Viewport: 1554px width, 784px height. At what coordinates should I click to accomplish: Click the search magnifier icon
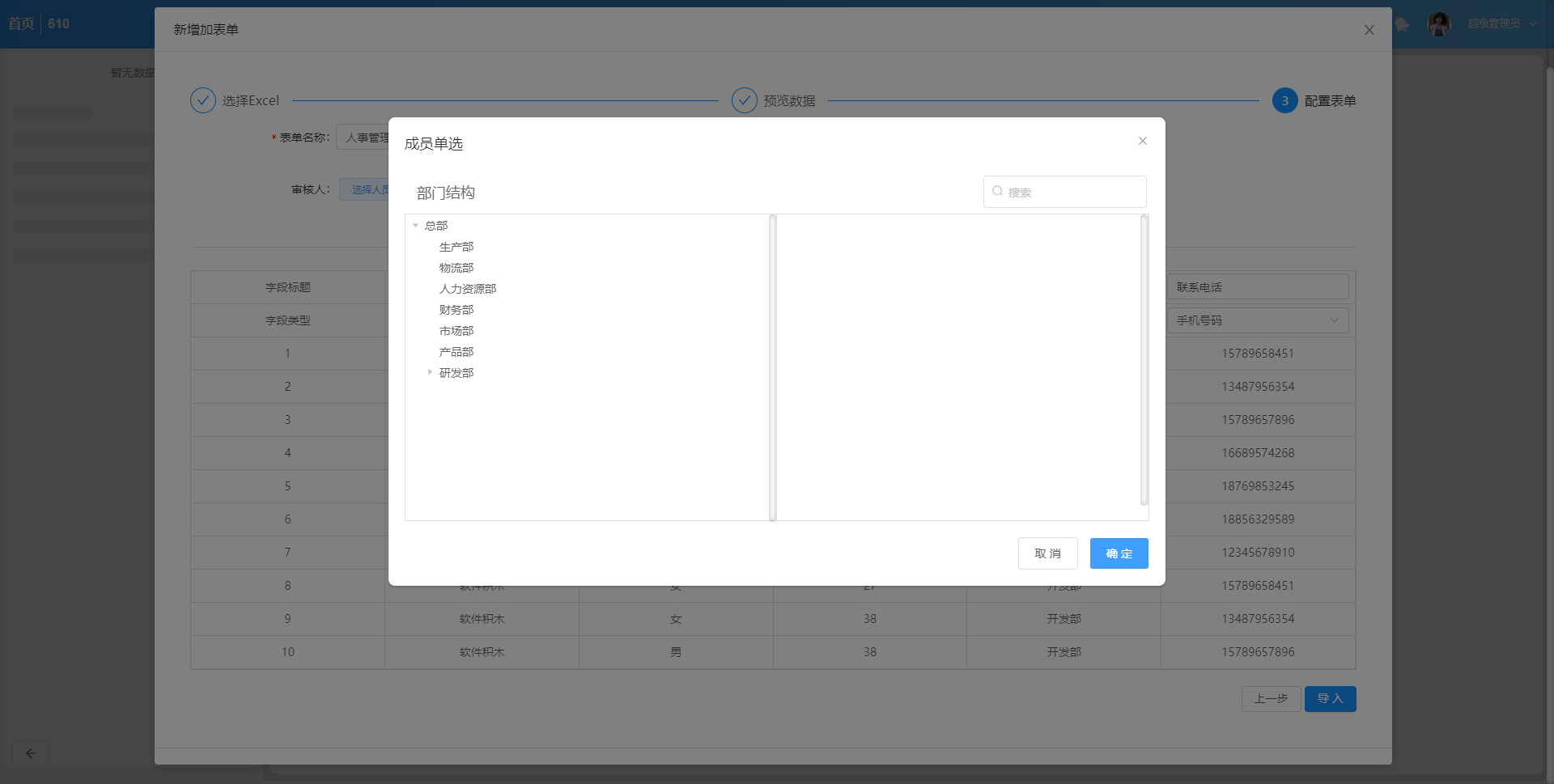(x=997, y=192)
